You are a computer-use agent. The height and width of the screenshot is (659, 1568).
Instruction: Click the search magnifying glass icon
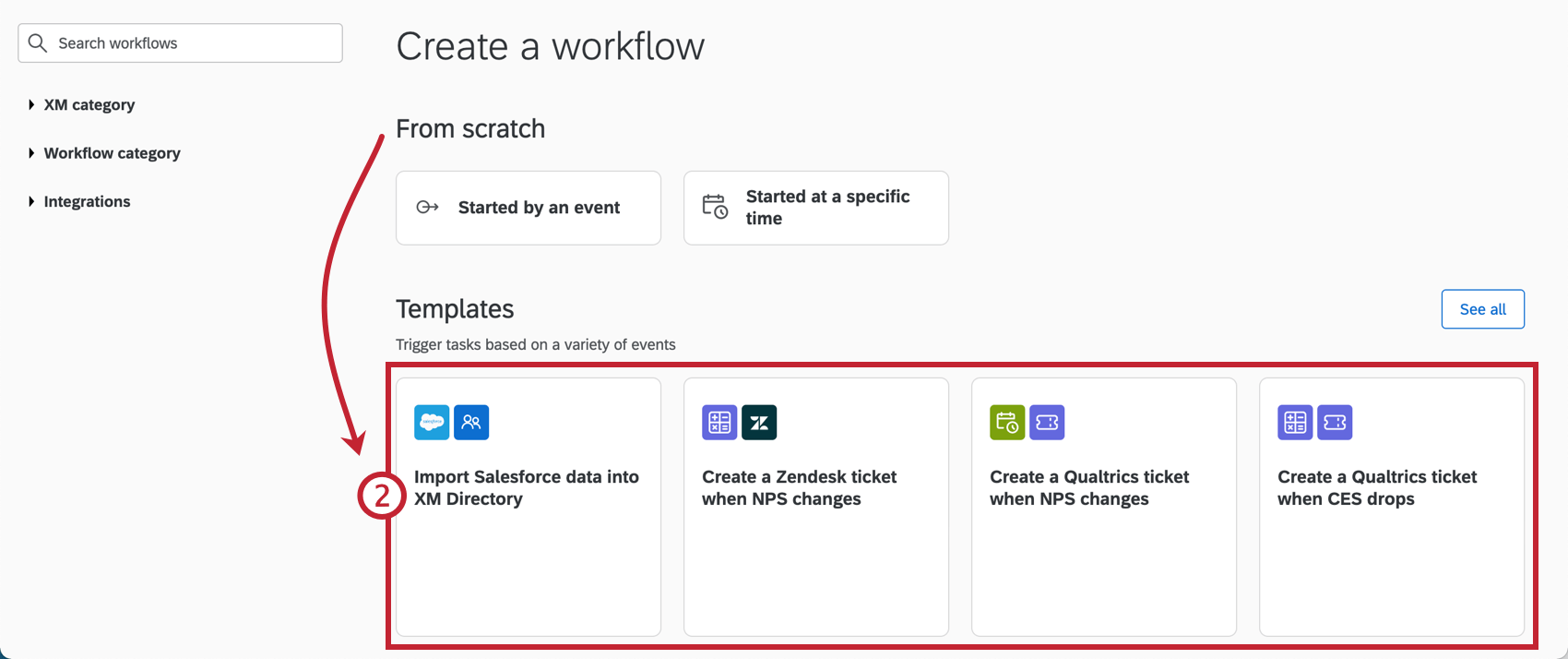point(37,42)
